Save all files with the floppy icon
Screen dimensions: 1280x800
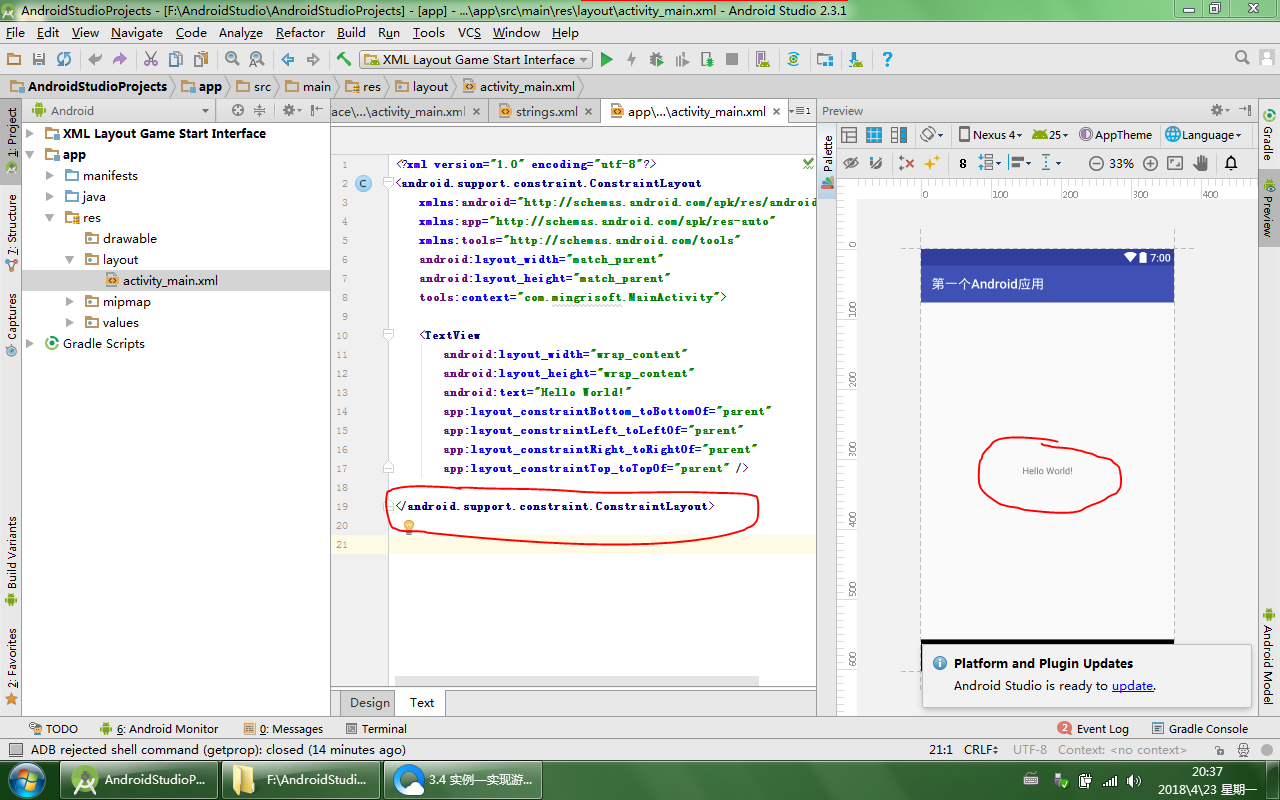pos(39,60)
